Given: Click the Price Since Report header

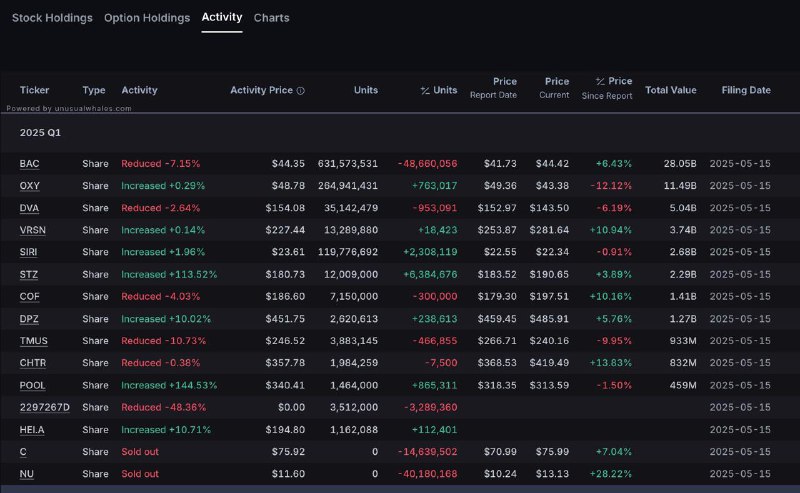Looking at the screenshot, I should 607,88.
